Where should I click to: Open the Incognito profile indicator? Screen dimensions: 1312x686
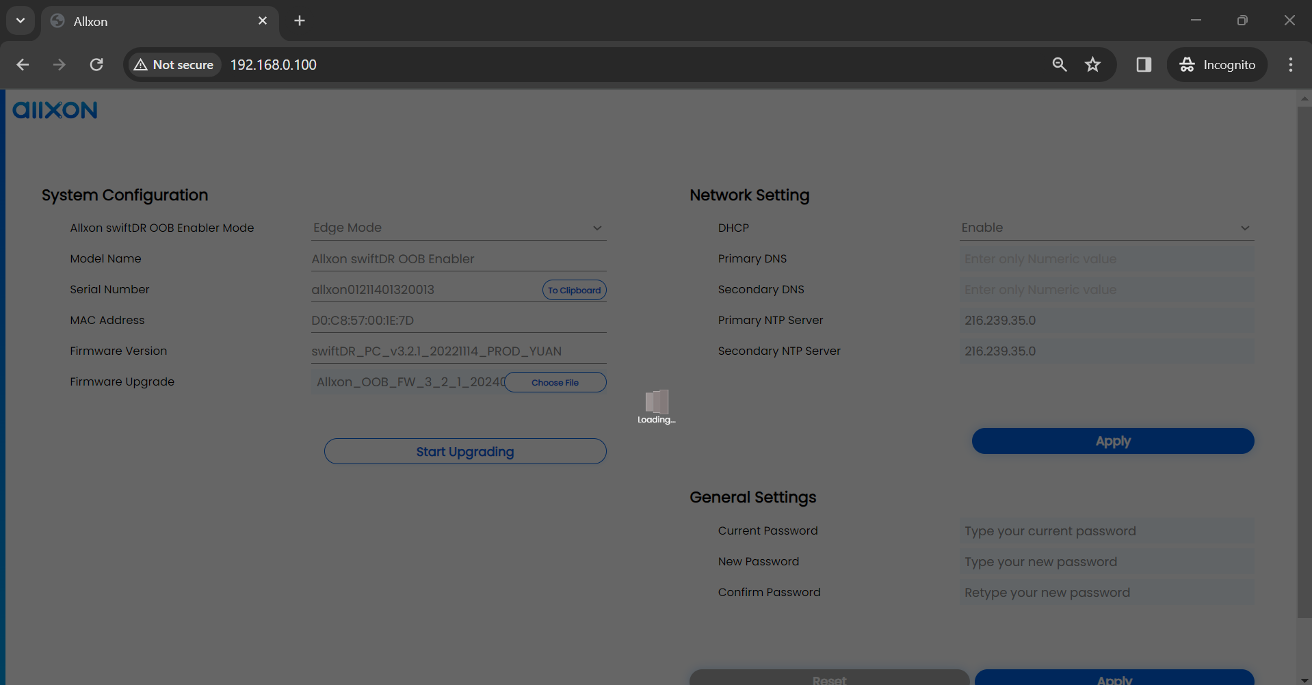1218,64
